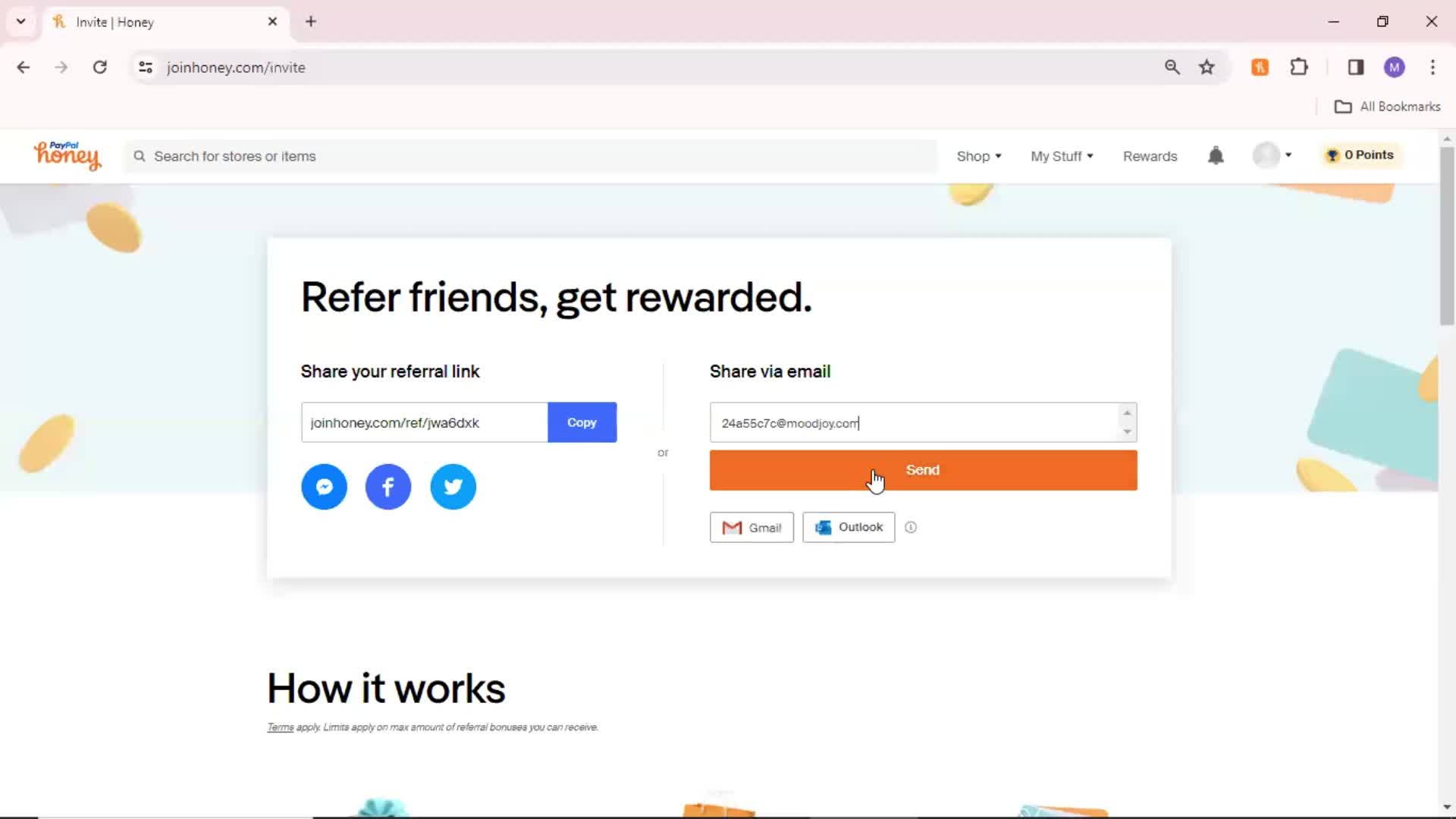This screenshot has height=819, width=1456.
Task: Click the Send referral email button
Action: tap(922, 470)
